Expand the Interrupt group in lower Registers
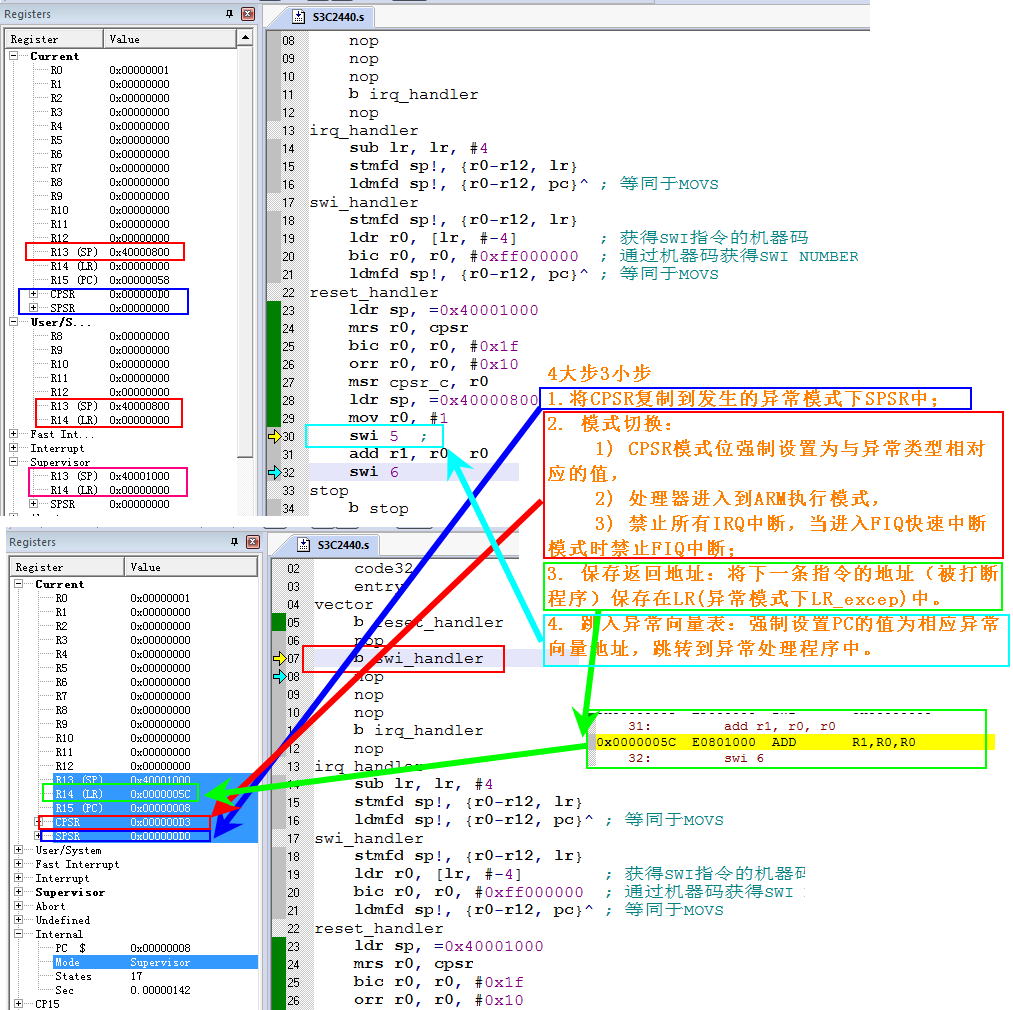 click(x=19, y=878)
